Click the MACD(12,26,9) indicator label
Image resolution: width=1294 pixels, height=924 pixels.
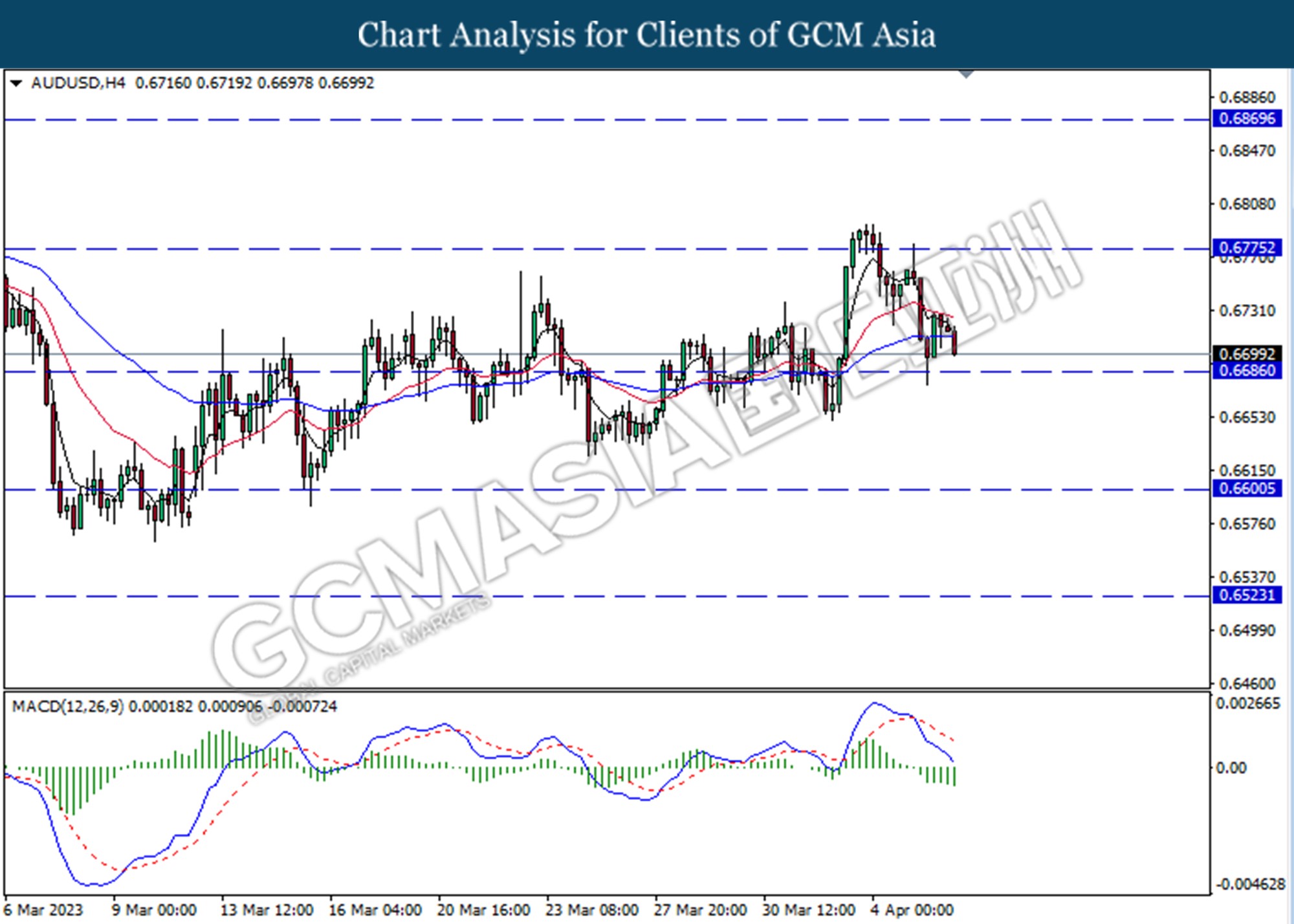pos(68,706)
